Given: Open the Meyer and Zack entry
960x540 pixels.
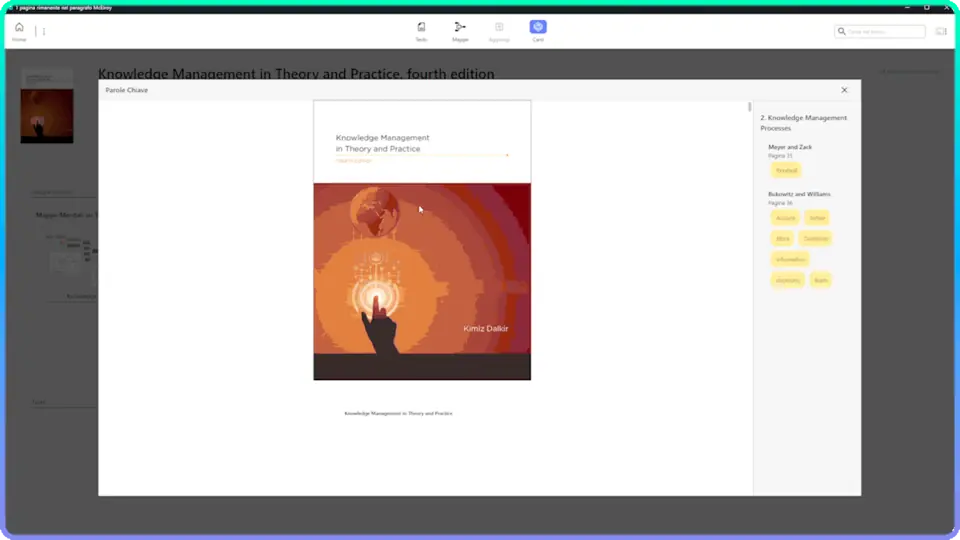Looking at the screenshot, I should [x=790, y=147].
